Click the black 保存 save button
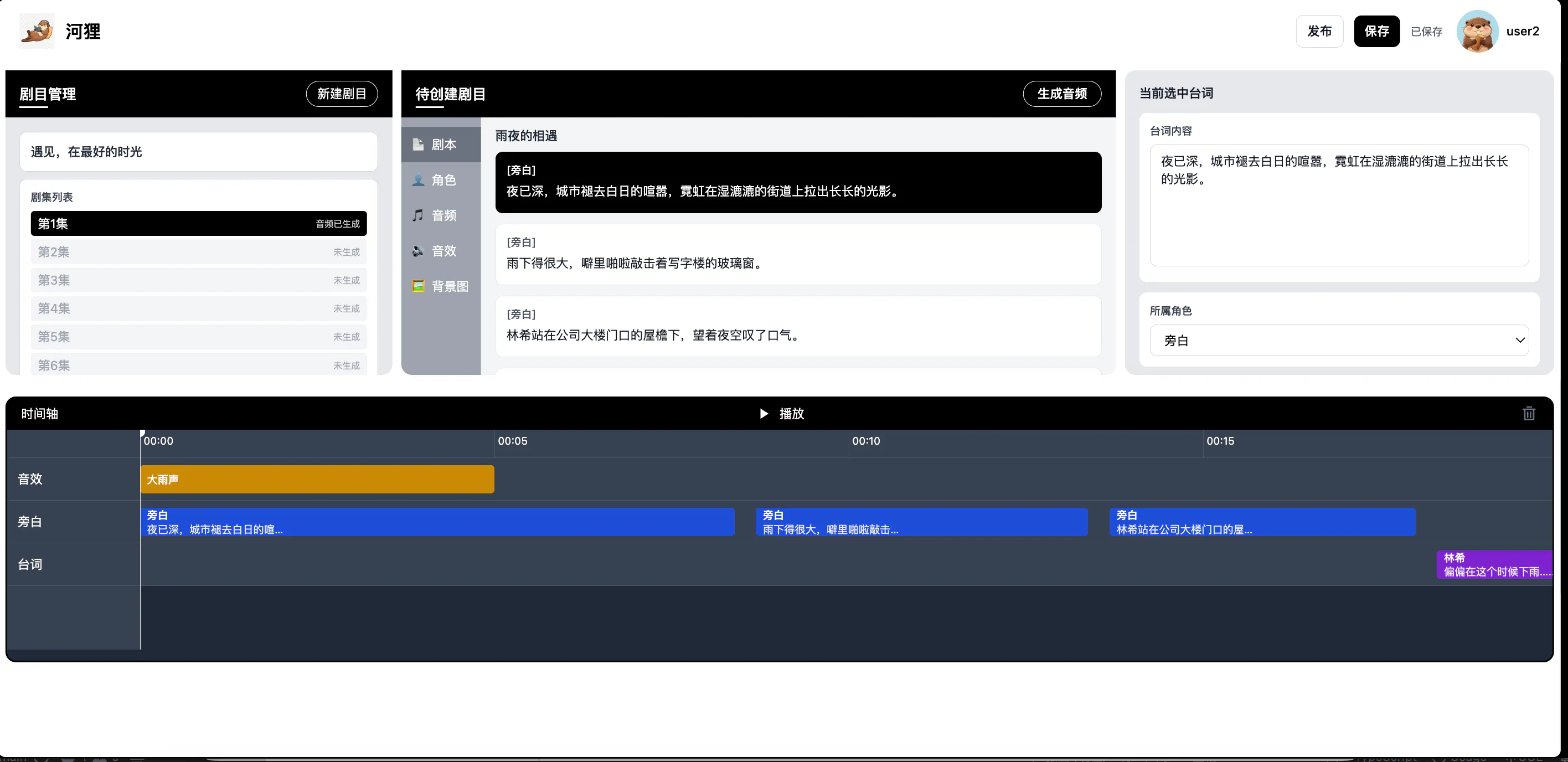Image resolution: width=1568 pixels, height=762 pixels. [1376, 31]
